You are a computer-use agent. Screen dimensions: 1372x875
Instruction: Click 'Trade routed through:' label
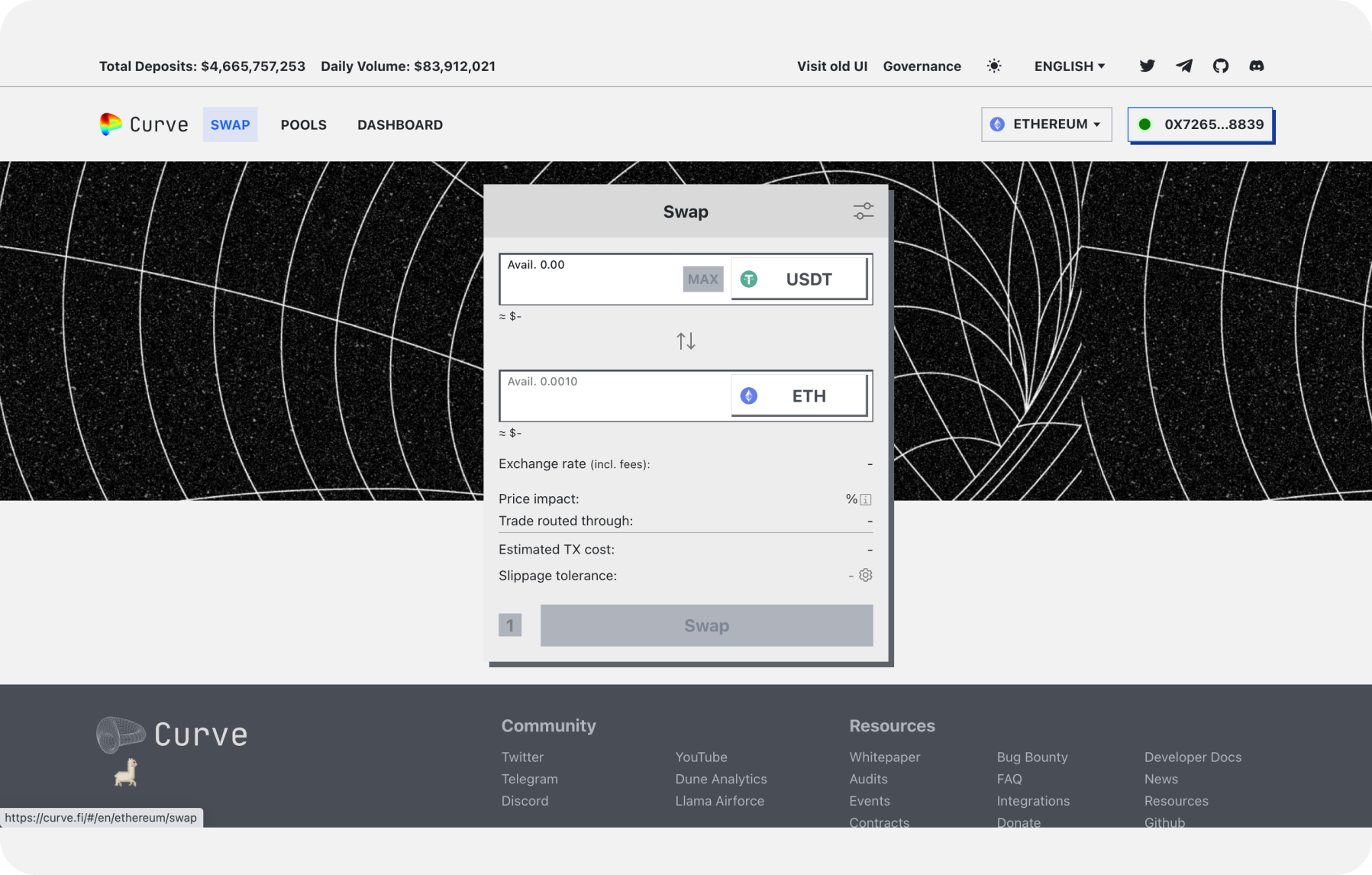[566, 521]
